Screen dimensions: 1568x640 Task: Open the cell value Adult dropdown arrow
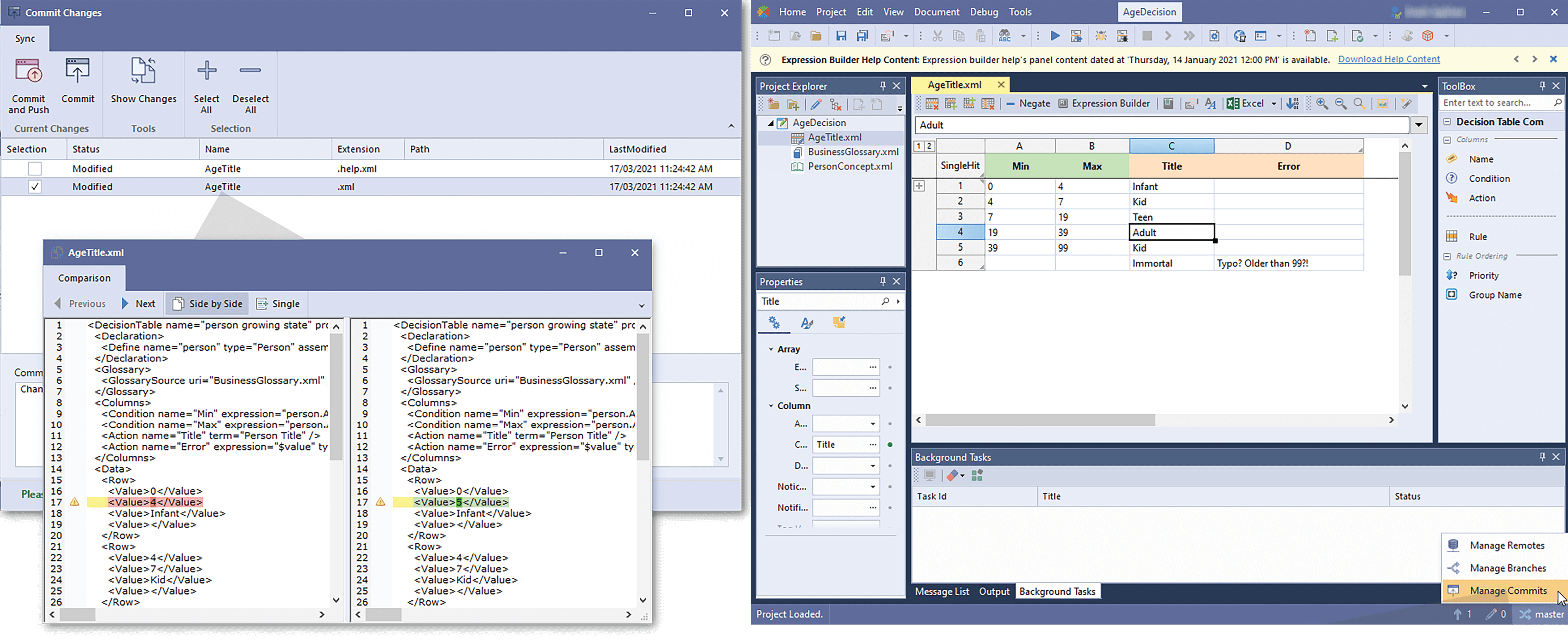1419,125
